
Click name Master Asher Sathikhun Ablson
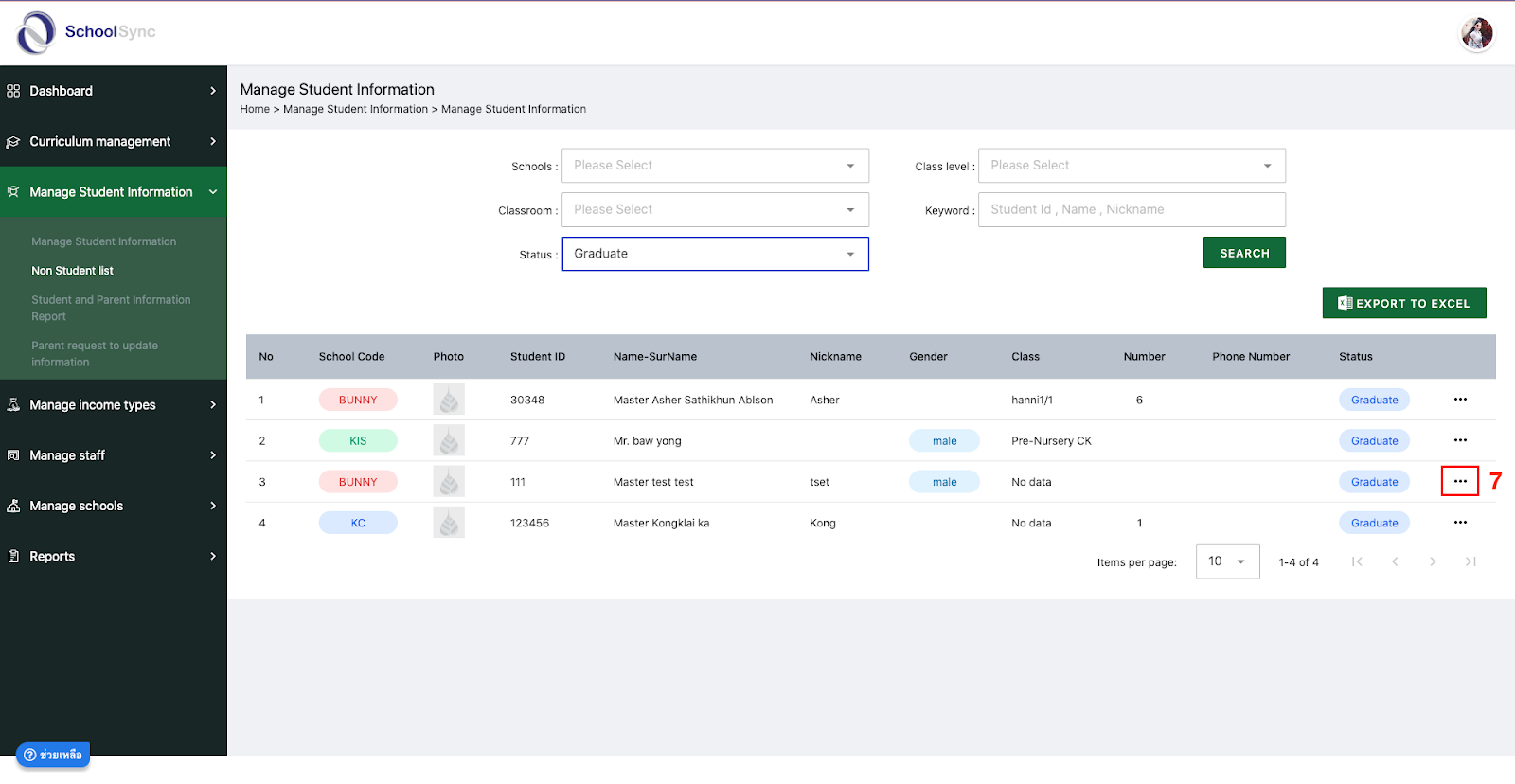[x=693, y=400]
